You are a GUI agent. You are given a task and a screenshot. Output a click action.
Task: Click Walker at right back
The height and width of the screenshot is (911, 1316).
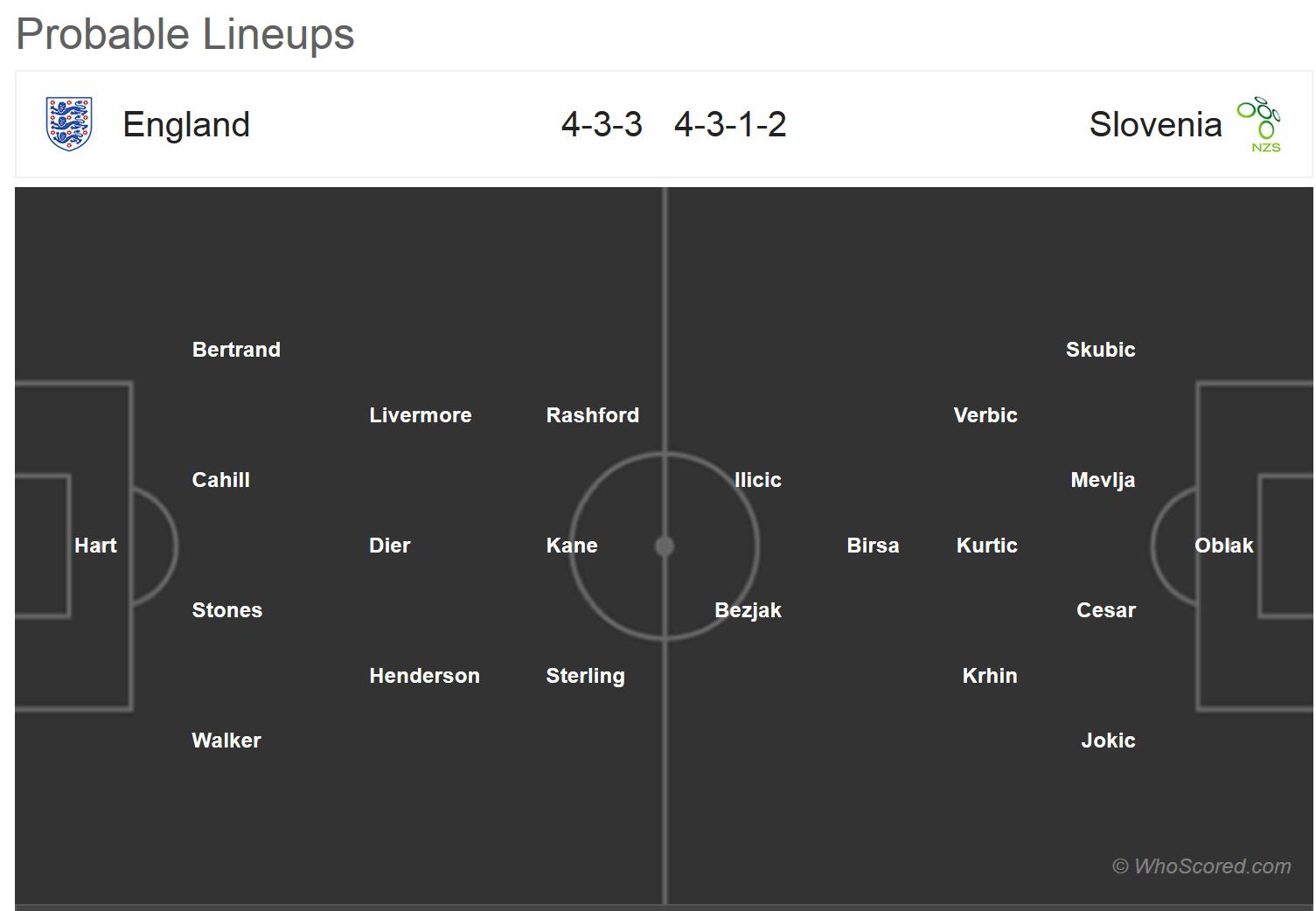coord(226,741)
